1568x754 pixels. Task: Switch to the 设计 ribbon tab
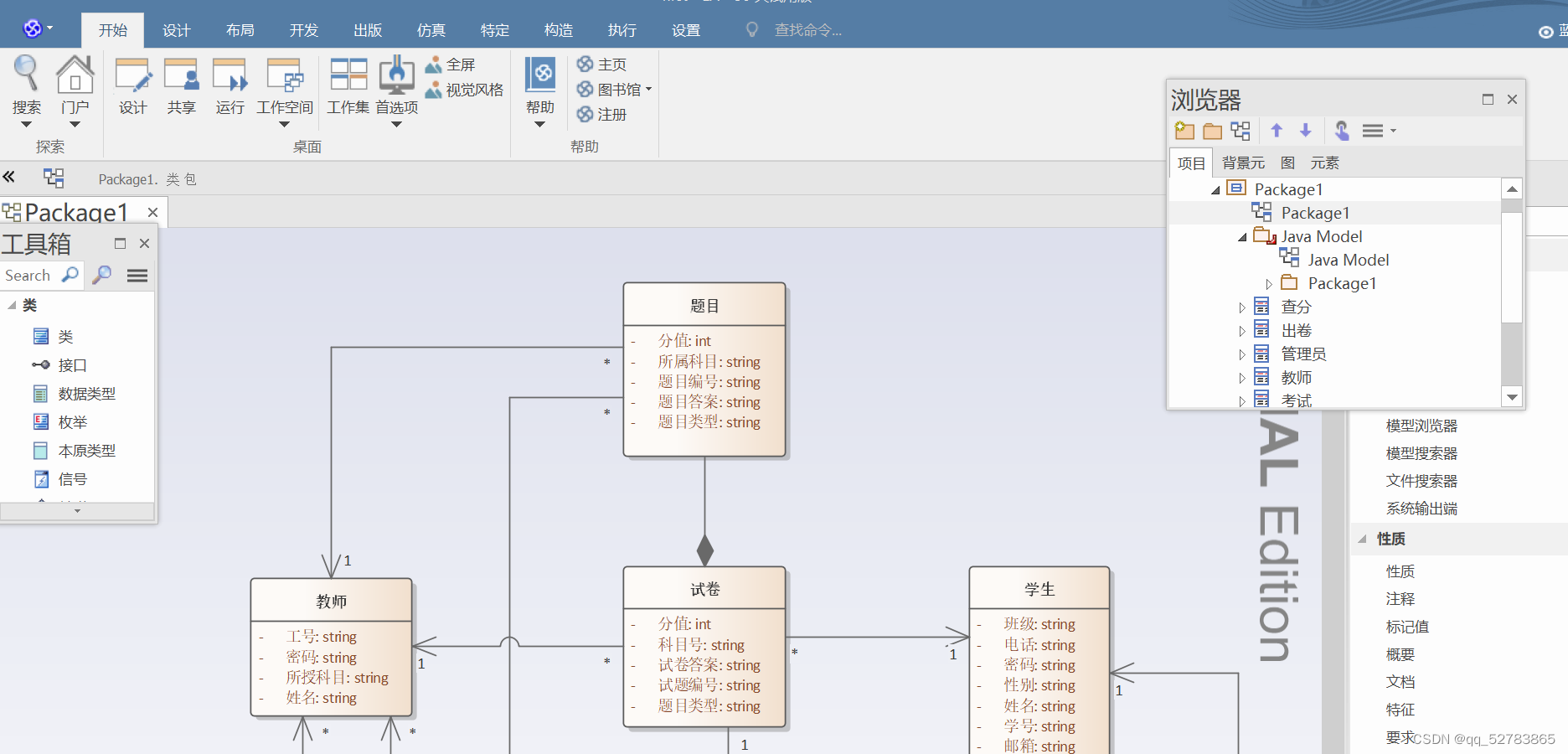coord(176,30)
